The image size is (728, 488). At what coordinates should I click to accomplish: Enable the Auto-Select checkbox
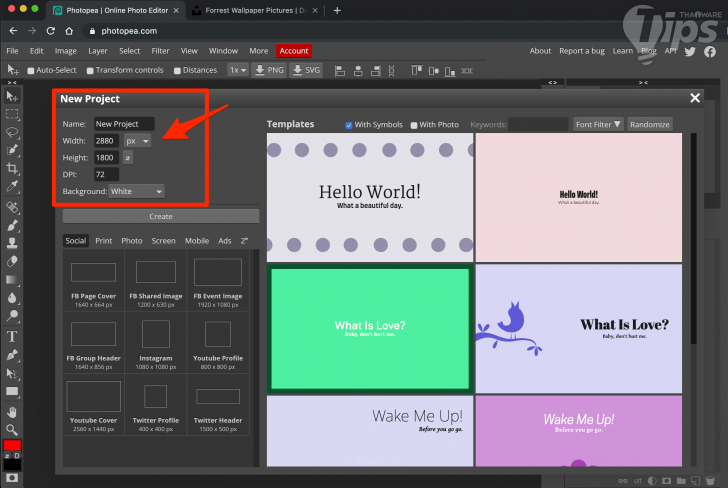pyautogui.click(x=31, y=71)
